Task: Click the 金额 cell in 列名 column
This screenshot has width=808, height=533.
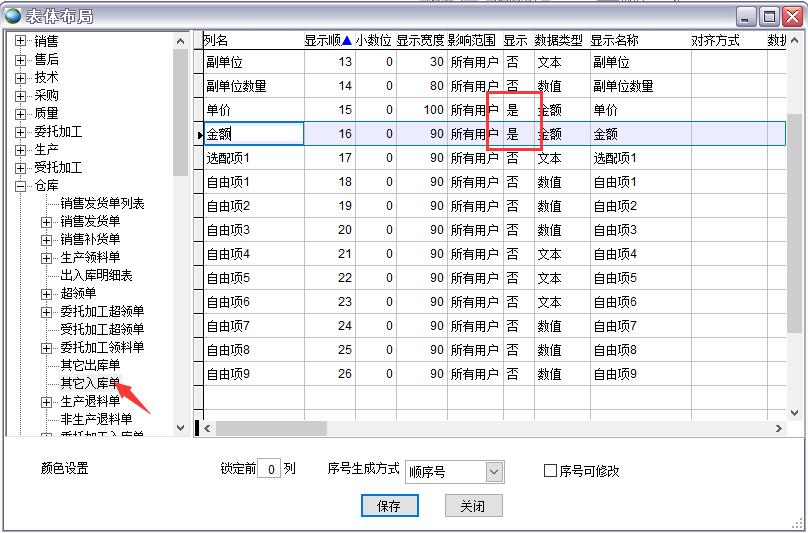Action: tap(253, 134)
